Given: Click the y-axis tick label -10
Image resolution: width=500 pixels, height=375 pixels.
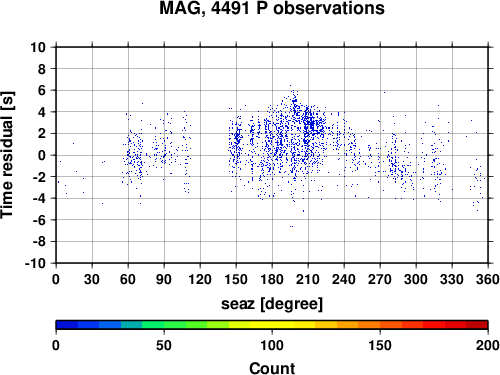Looking at the screenshot, I should coord(35,263).
